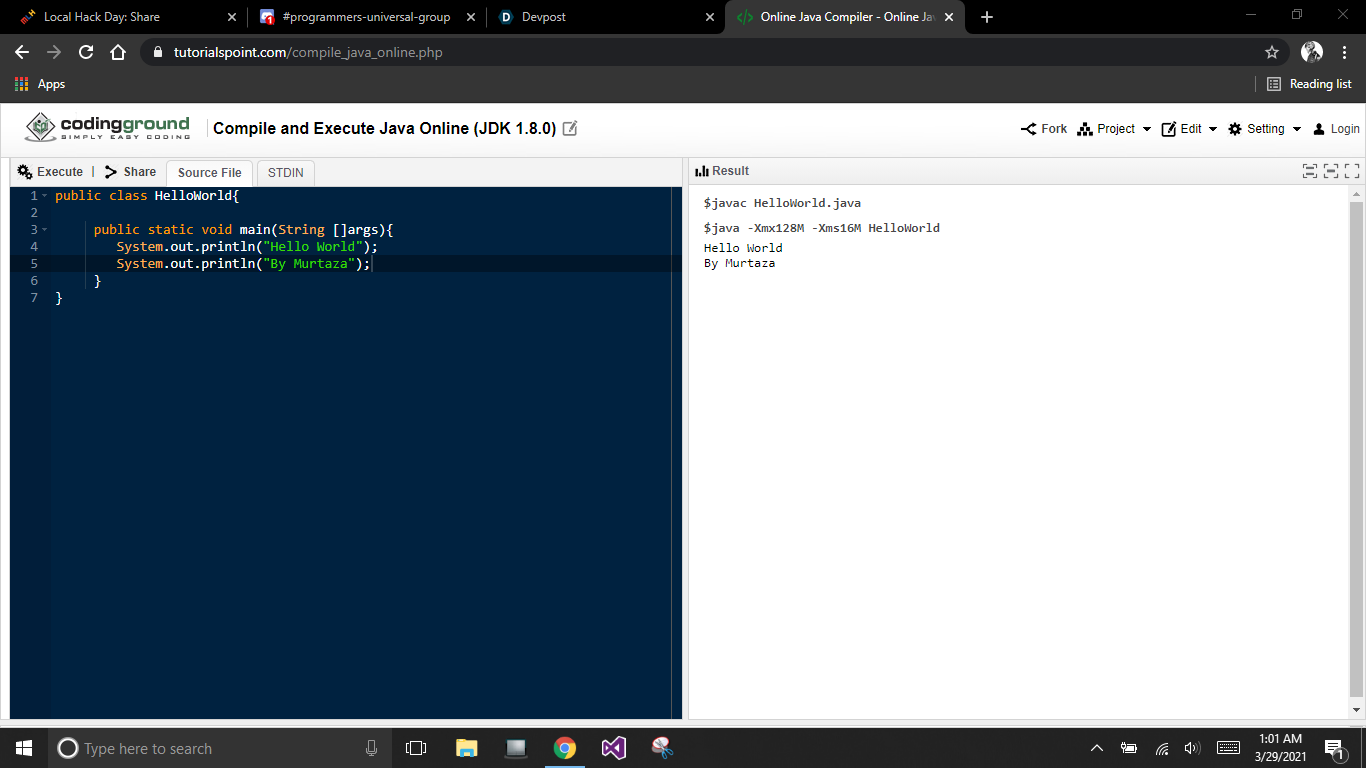Open the Reading list
Viewport: 1366px width, 768px height.
1309,84
